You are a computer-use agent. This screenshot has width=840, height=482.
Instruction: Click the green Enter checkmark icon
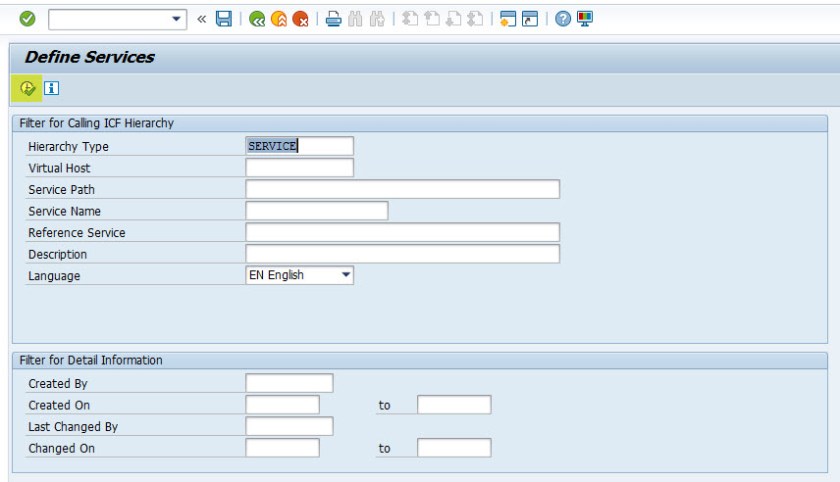(27, 19)
